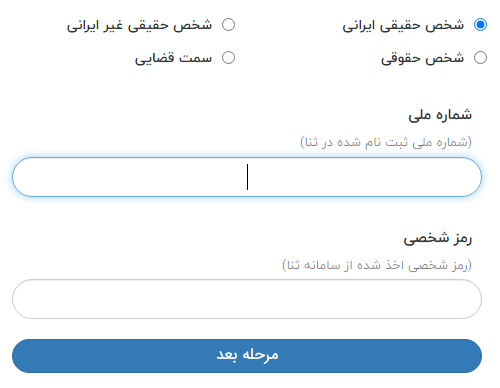Place cursor in the national ID textbox
Viewport: 500px width, 388px height.
coord(247,177)
